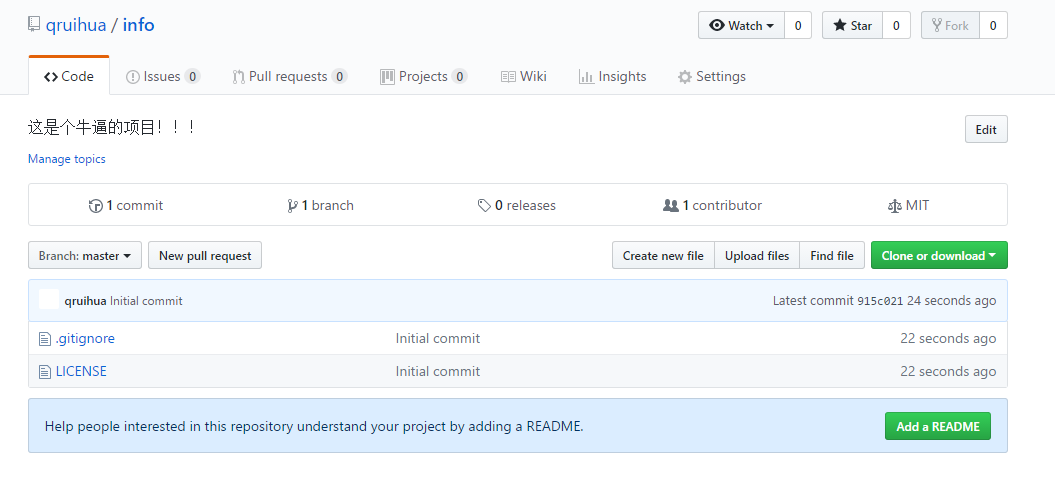The image size is (1055, 478).
Task: Click the qruihua avatar thumbnail in commit row
Action: tap(49, 300)
